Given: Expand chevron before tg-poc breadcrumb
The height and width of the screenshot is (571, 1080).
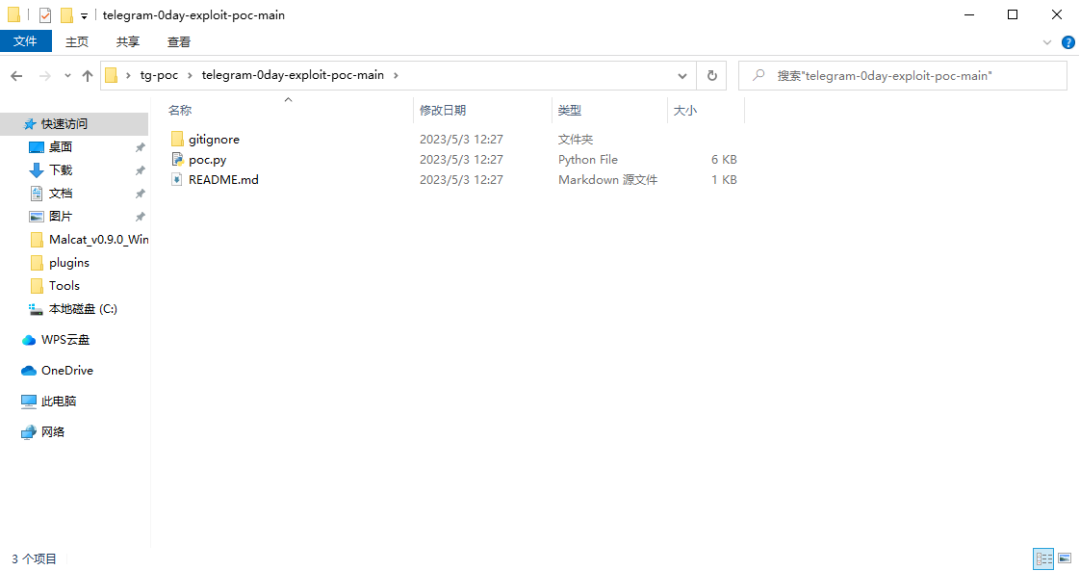Looking at the screenshot, I should tap(128, 75).
